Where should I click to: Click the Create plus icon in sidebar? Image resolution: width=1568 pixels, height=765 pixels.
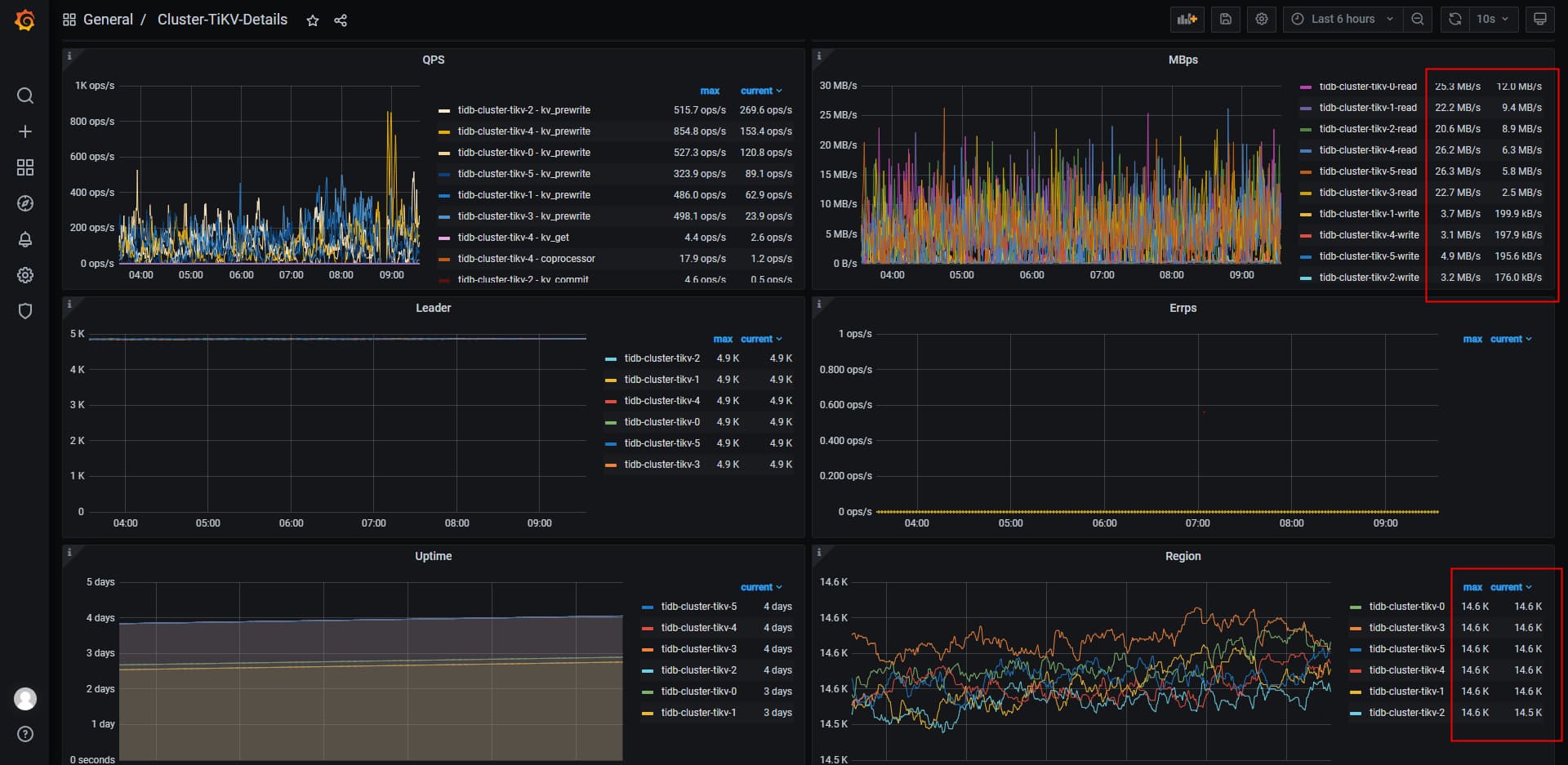pyautogui.click(x=25, y=131)
